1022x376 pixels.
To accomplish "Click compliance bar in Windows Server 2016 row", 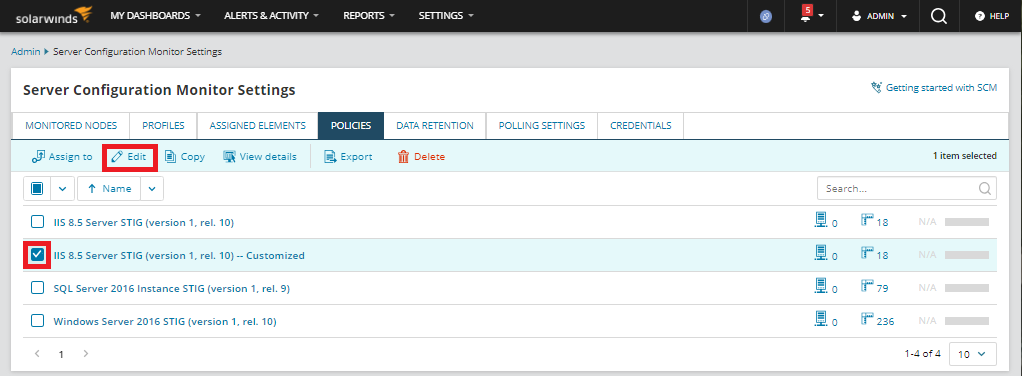I will pyautogui.click(x=967, y=321).
